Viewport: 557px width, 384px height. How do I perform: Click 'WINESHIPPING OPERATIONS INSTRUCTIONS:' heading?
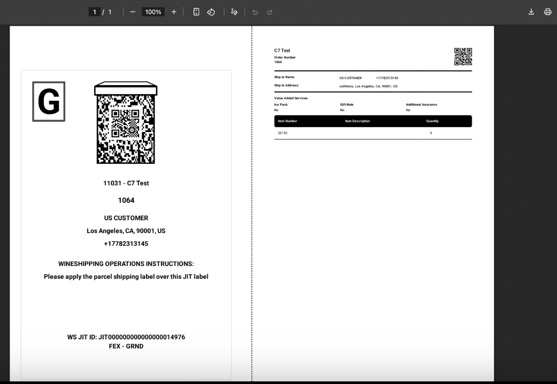pos(126,264)
